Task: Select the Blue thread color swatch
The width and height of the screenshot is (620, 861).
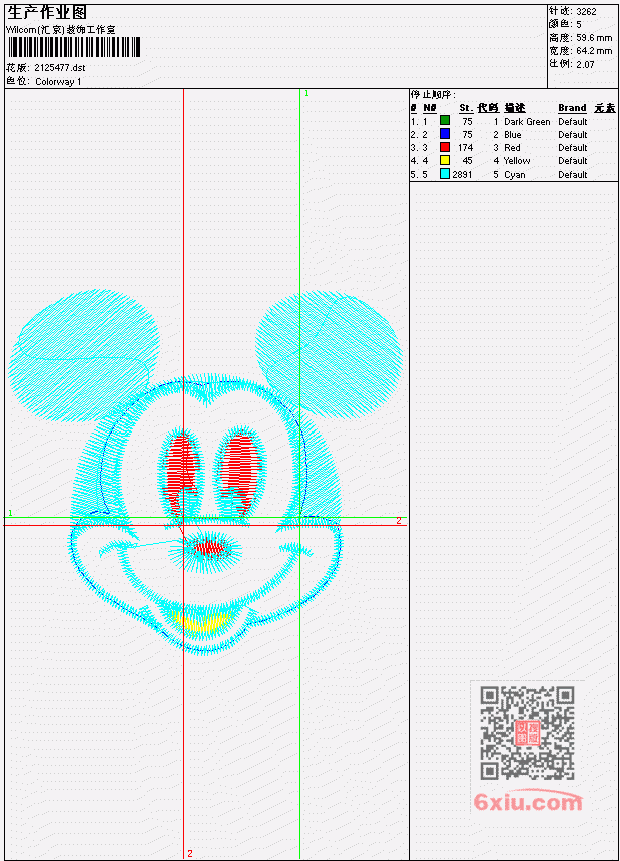Action: (445, 133)
